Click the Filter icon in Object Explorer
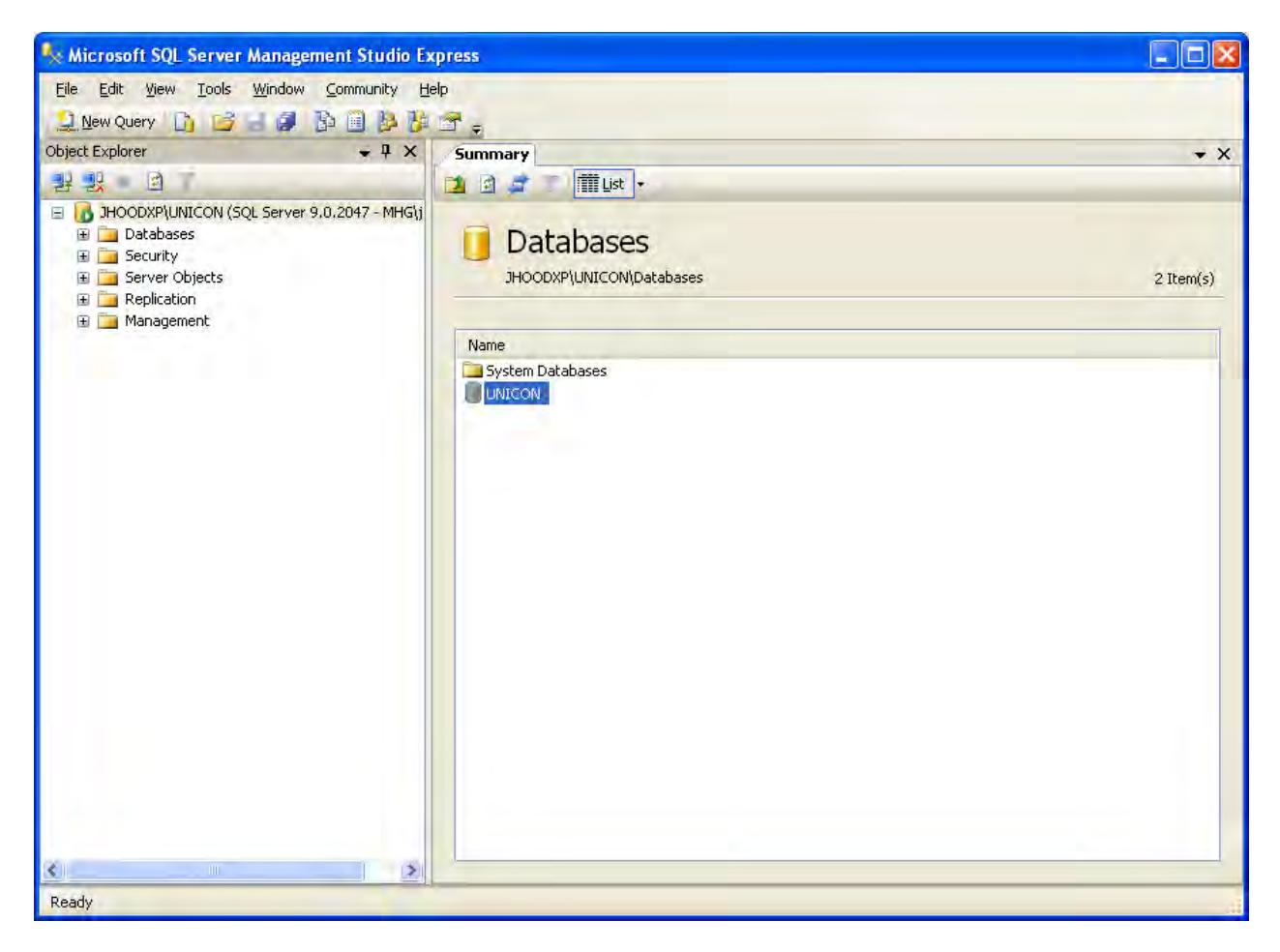This screenshot has height=952, width=1280. coord(186,181)
